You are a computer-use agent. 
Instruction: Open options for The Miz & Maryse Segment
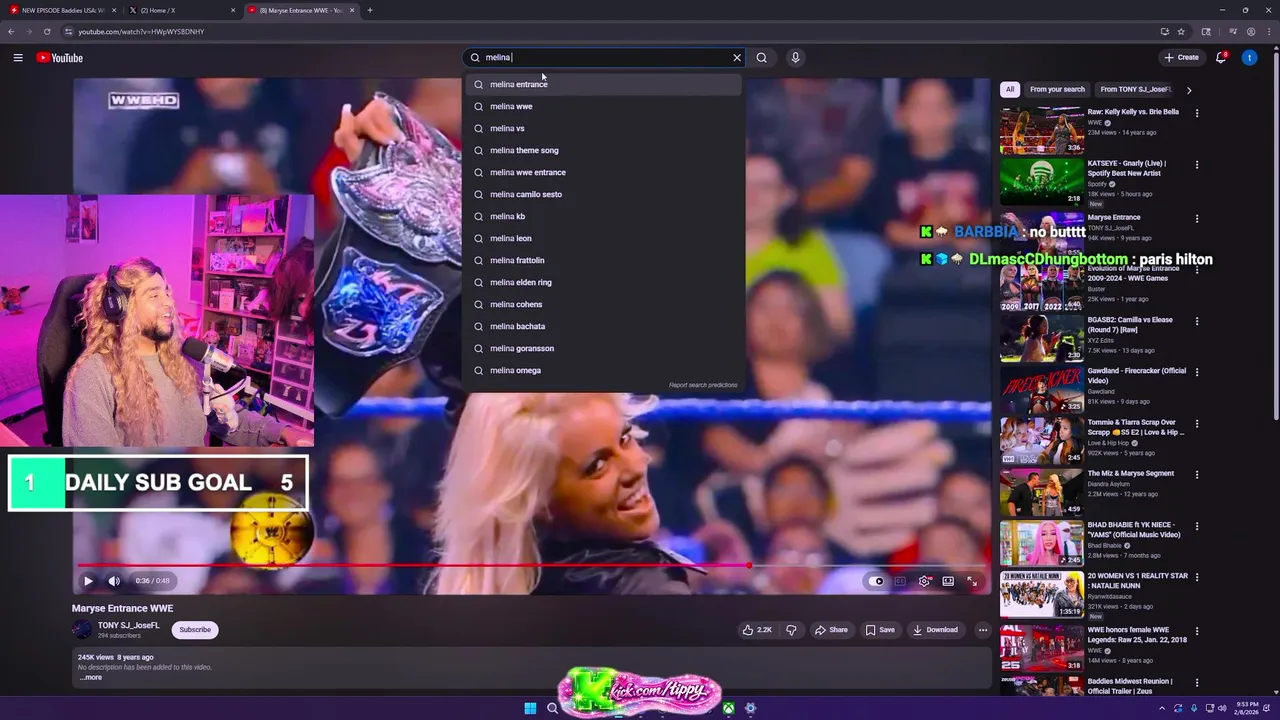tap(1197, 475)
